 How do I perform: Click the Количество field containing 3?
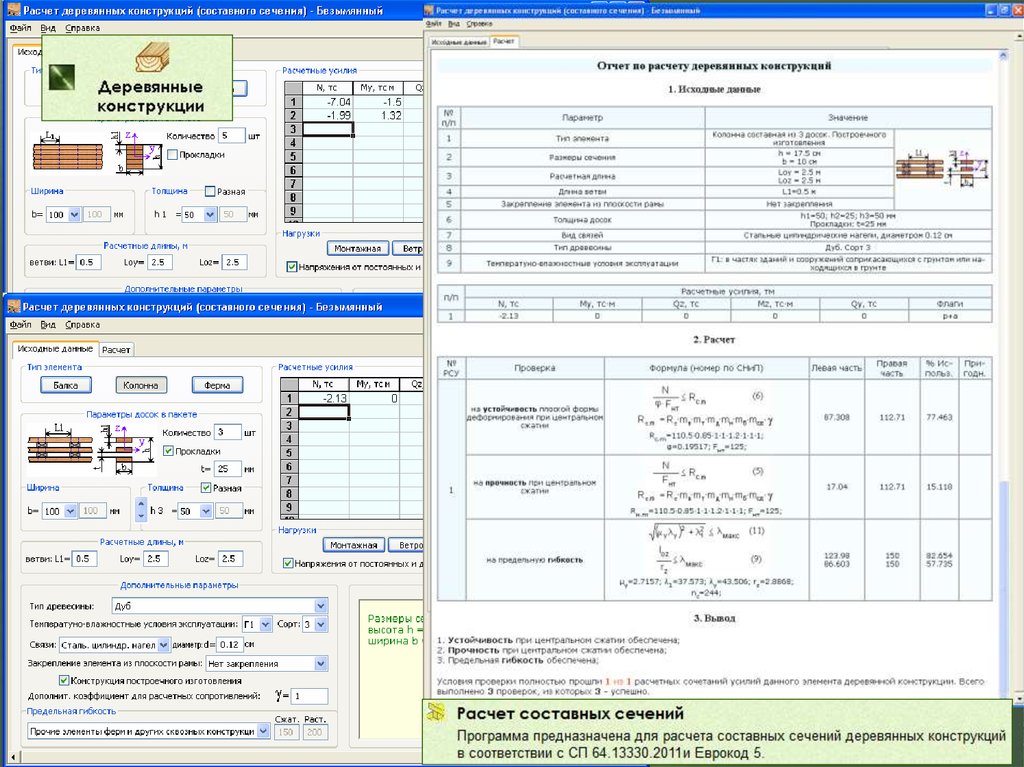point(227,433)
